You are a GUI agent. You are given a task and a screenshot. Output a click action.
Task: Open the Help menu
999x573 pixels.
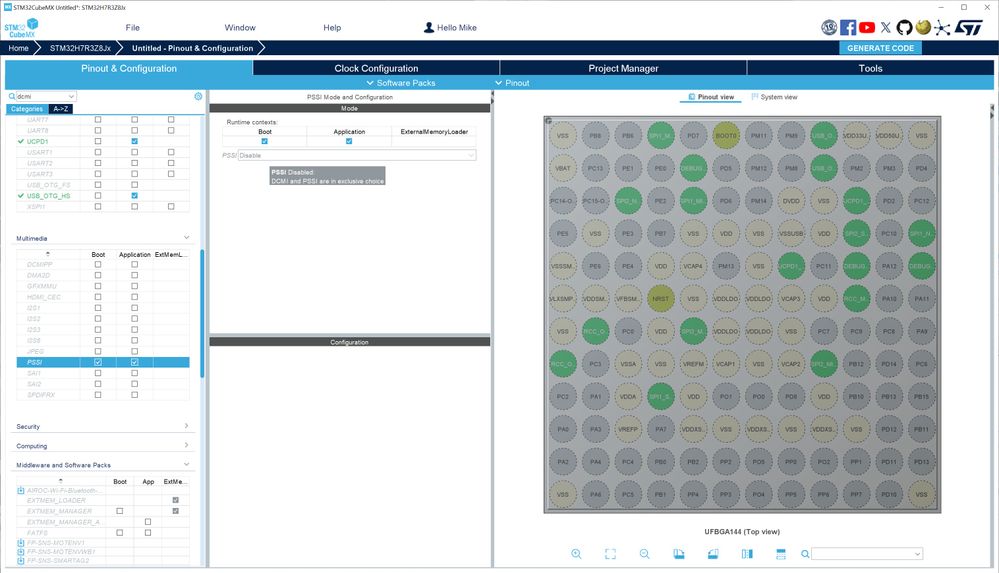(x=332, y=27)
